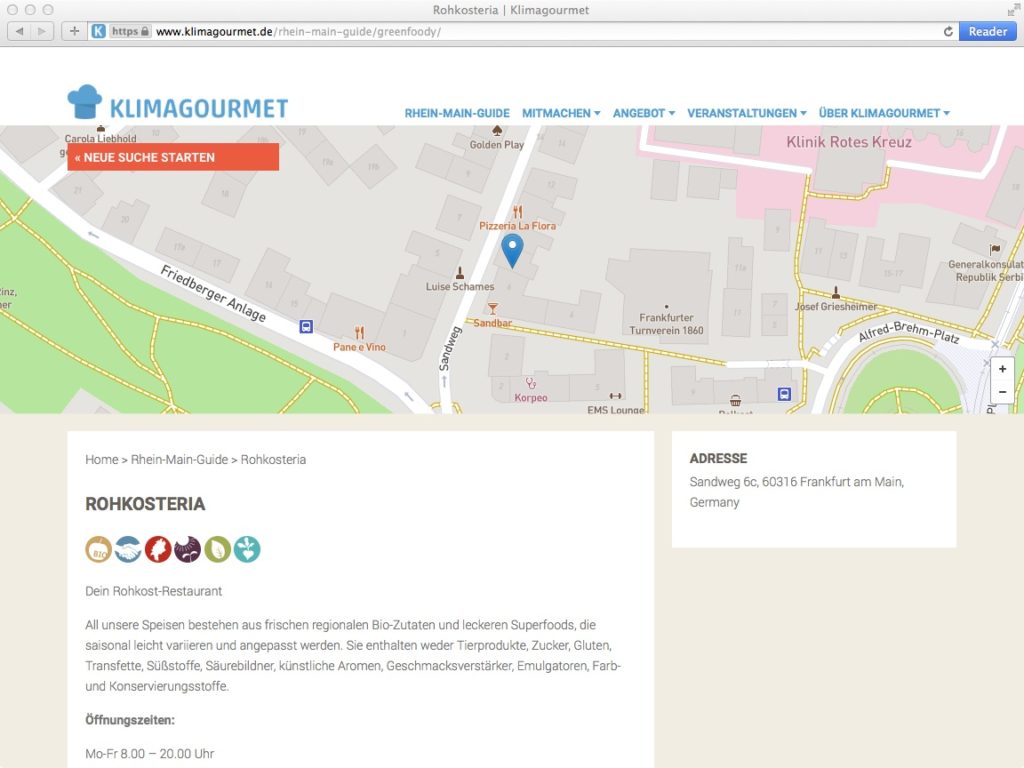Click the Reader button in address bar
Viewport: 1024px width, 768px height.
pyautogui.click(x=987, y=31)
